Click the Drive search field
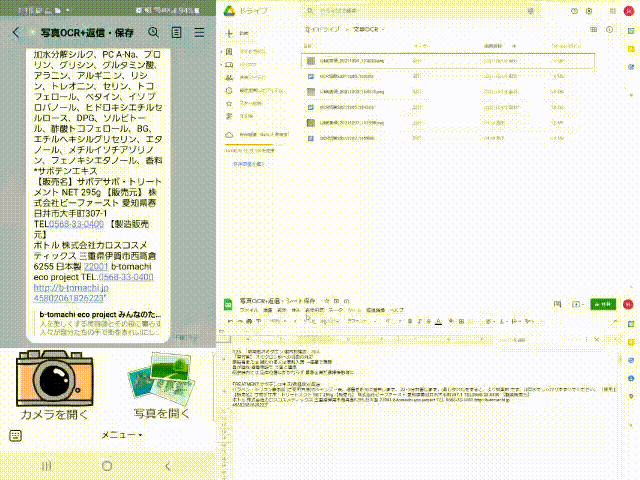This screenshot has height=480, width=640. point(420,11)
